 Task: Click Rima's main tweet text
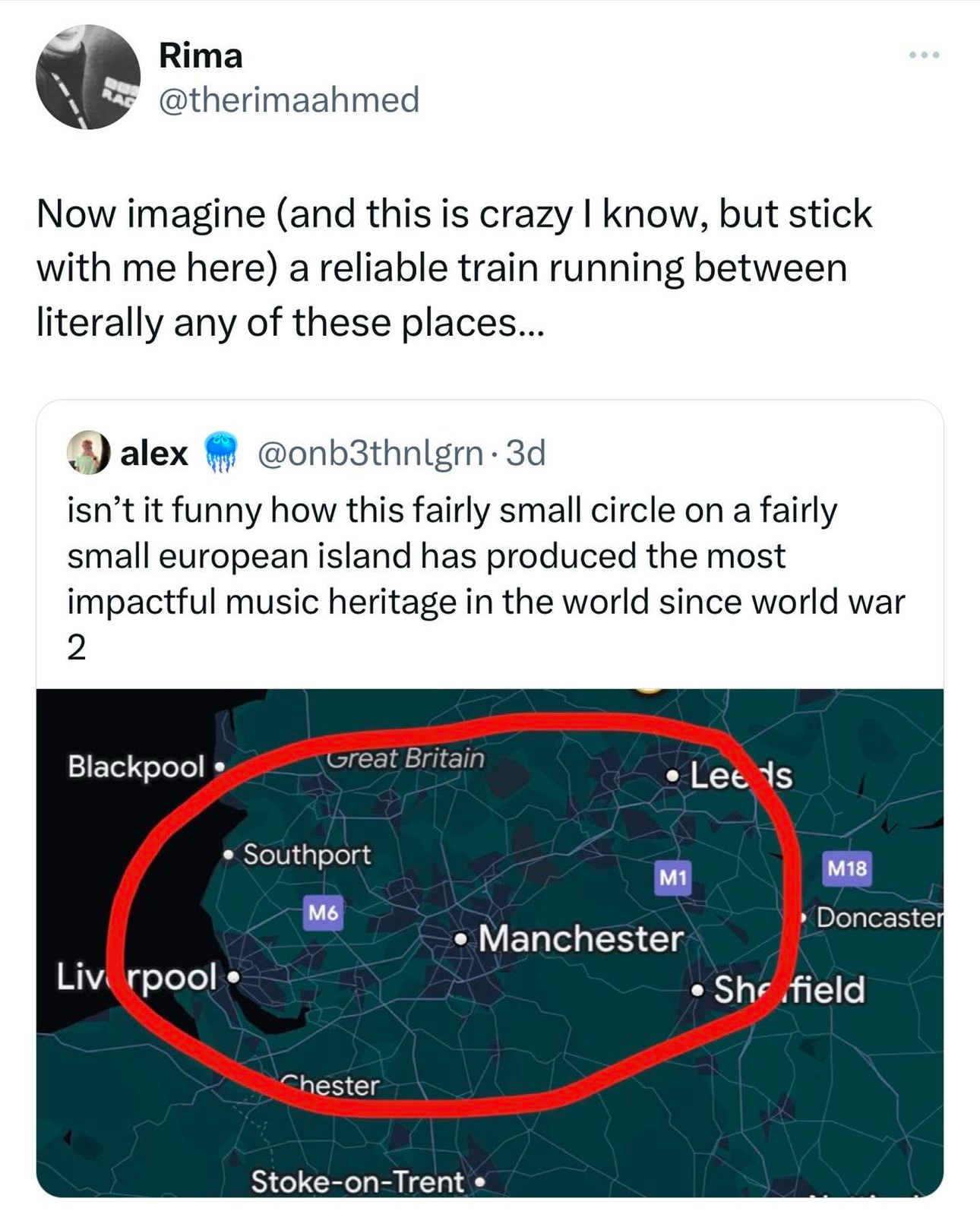click(x=454, y=267)
